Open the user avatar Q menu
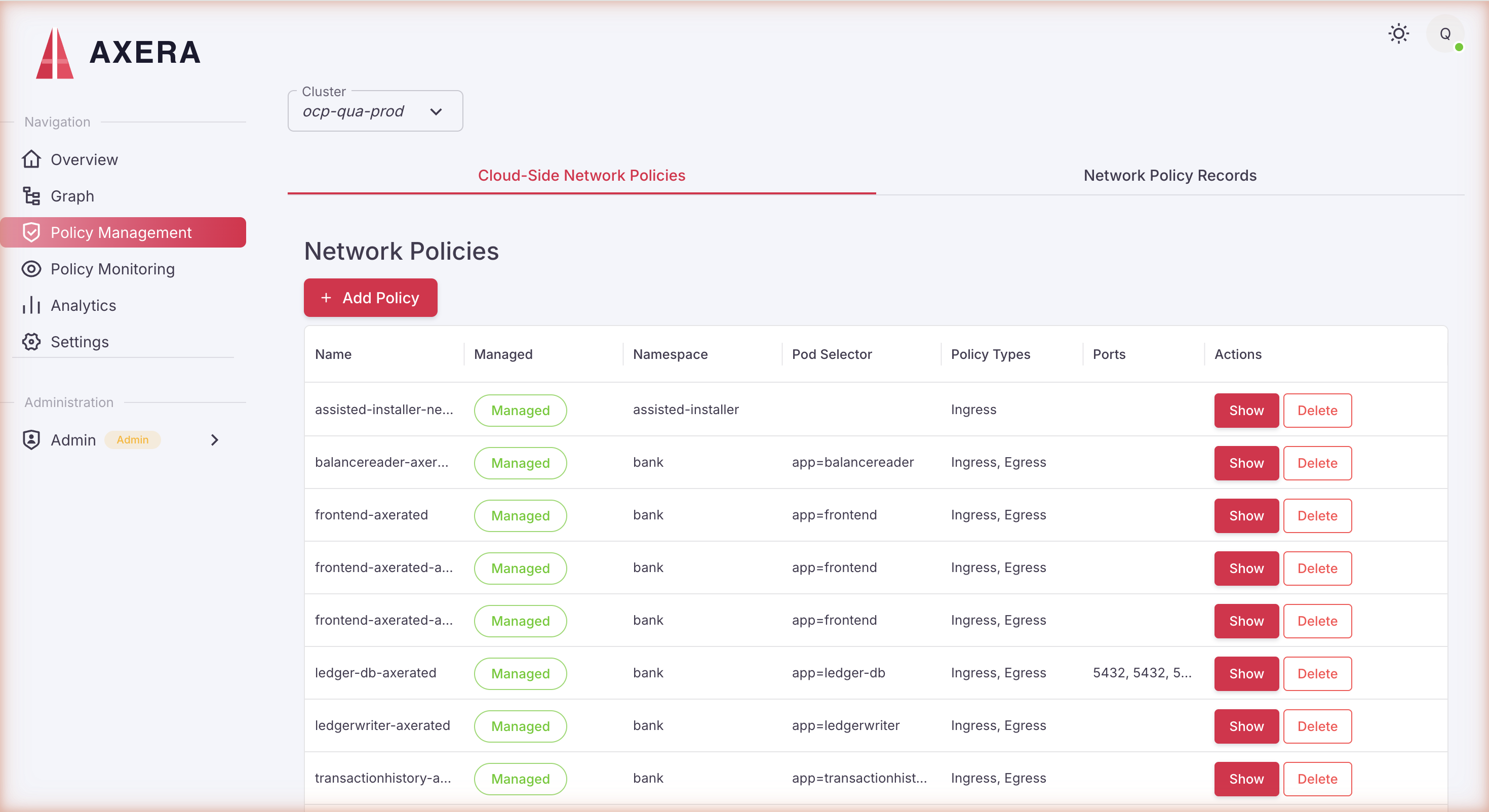The height and width of the screenshot is (812, 1489). tap(1444, 34)
